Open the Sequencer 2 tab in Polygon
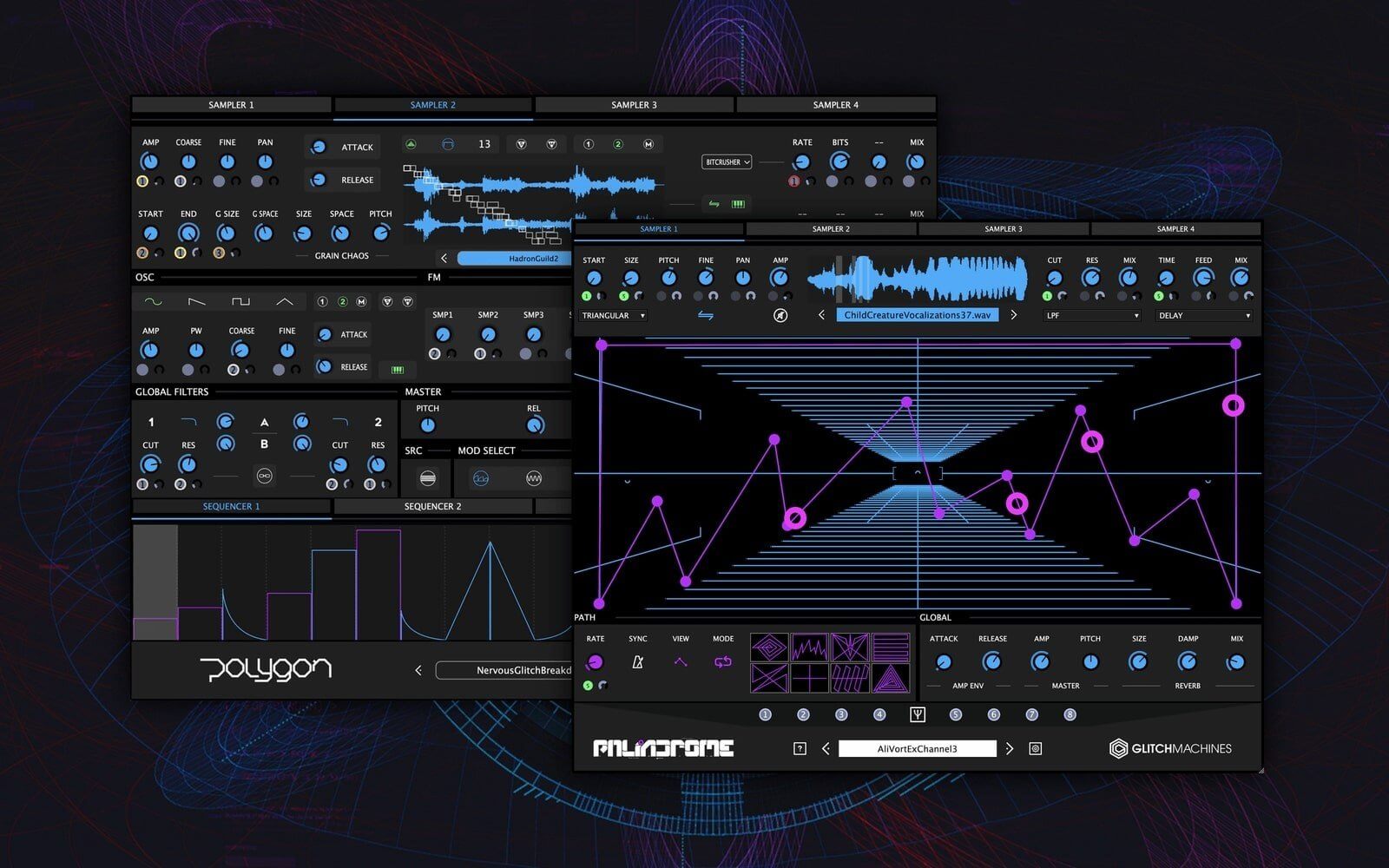Viewport: 1389px width, 868px height. [x=431, y=506]
